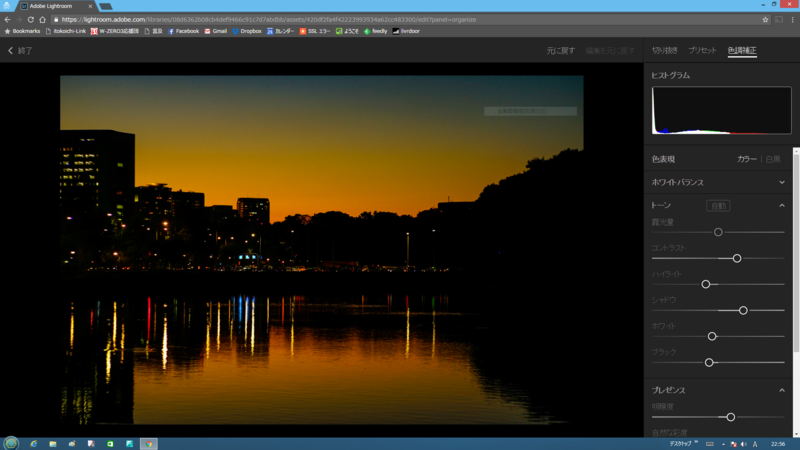Screen dimensions: 800x450
Task: Select カラー color treatment
Action: (746, 159)
